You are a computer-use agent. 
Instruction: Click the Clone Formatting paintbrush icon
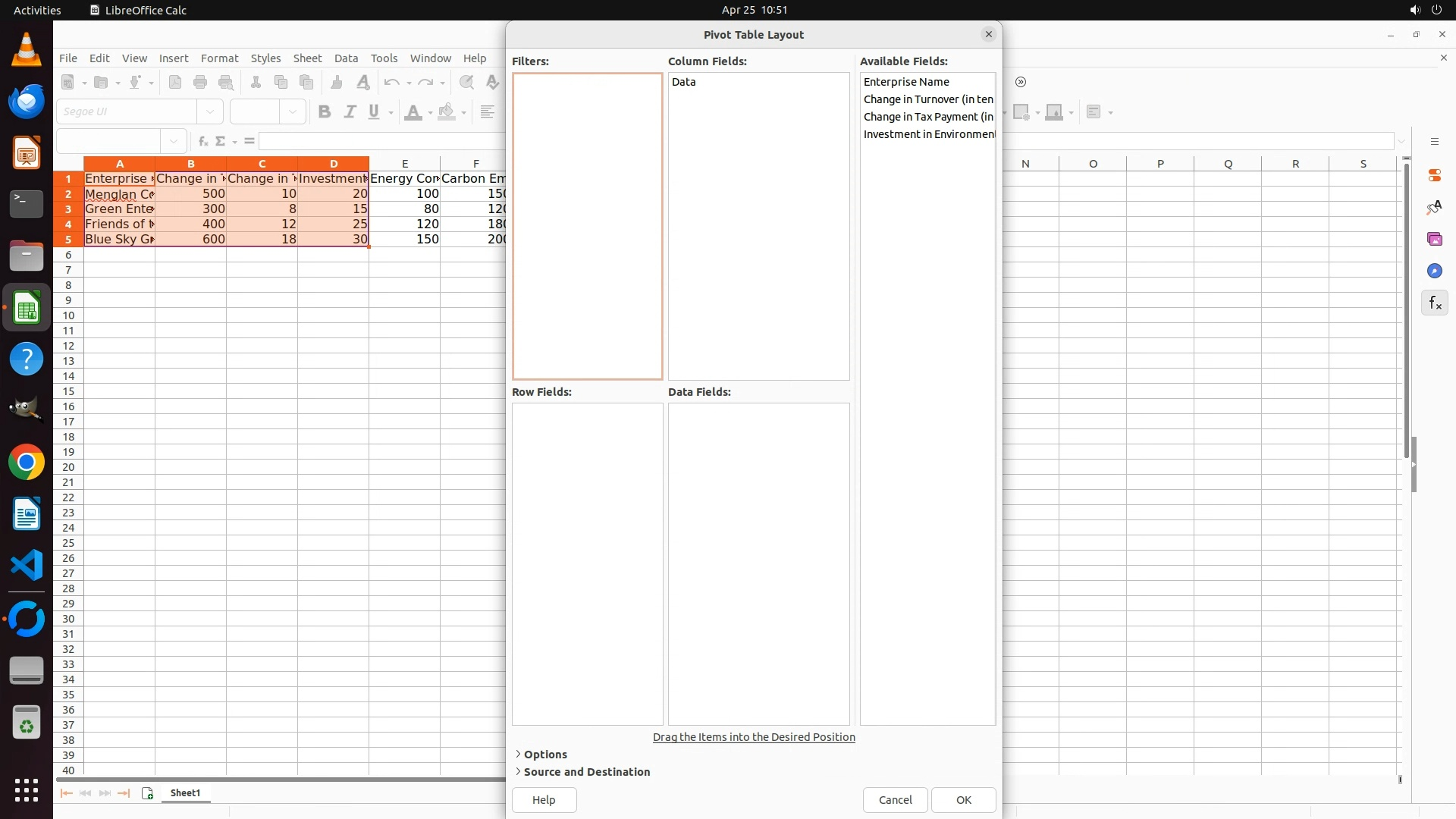pos(337,82)
